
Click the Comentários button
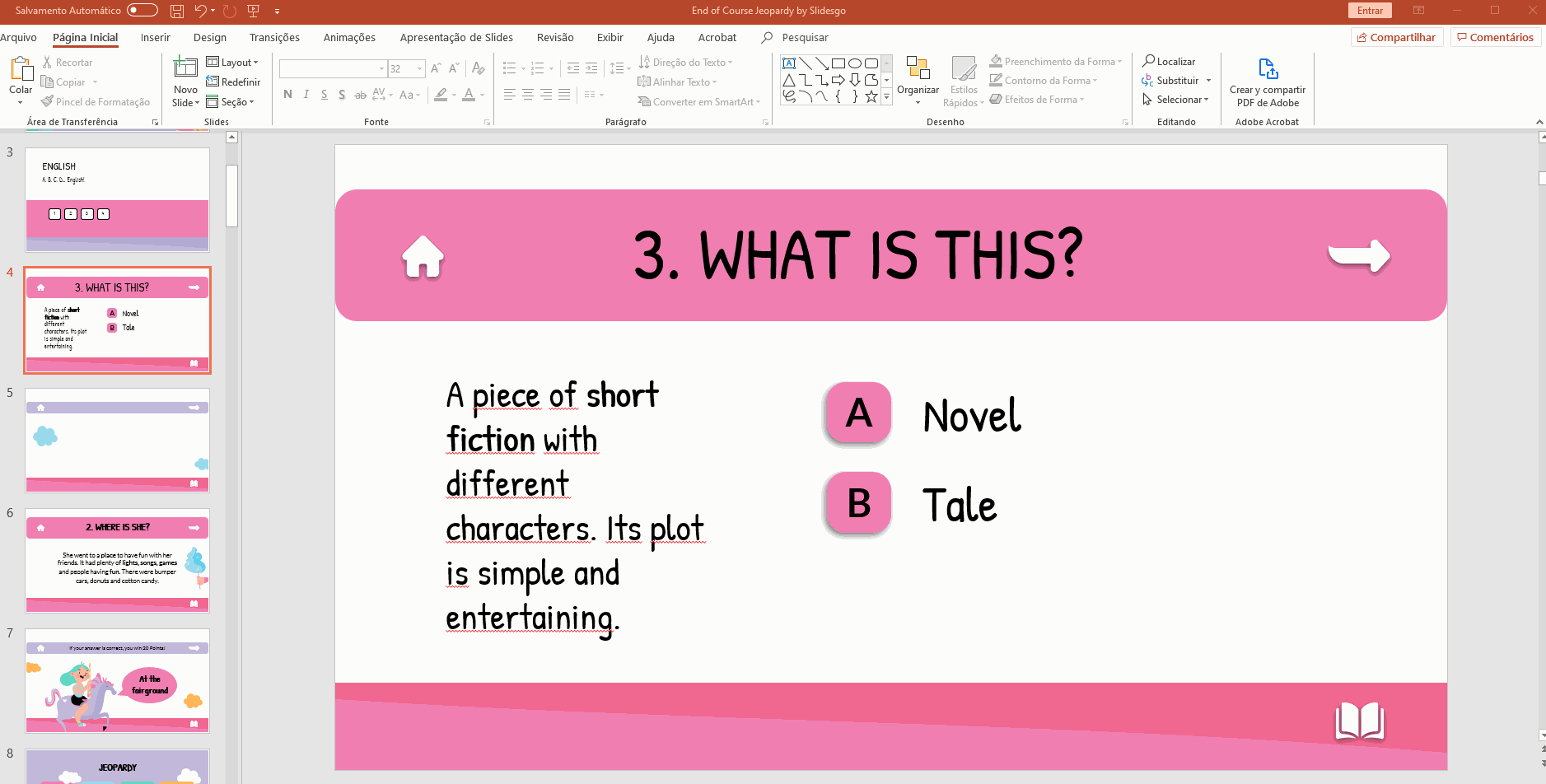tap(1495, 37)
